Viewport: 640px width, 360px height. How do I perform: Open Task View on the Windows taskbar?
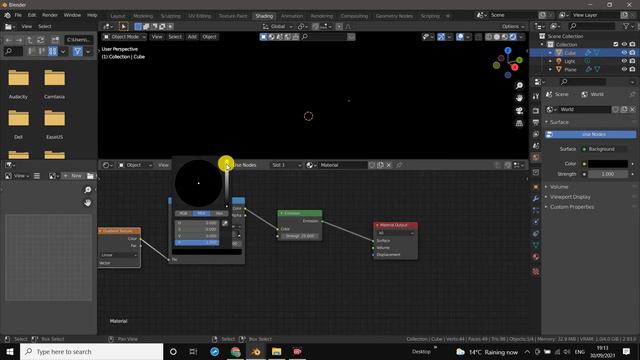pyautogui.click(x=193, y=351)
